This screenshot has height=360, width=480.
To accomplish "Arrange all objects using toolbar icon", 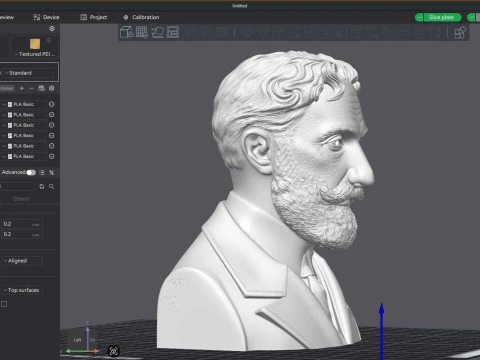I will tap(173, 32).
